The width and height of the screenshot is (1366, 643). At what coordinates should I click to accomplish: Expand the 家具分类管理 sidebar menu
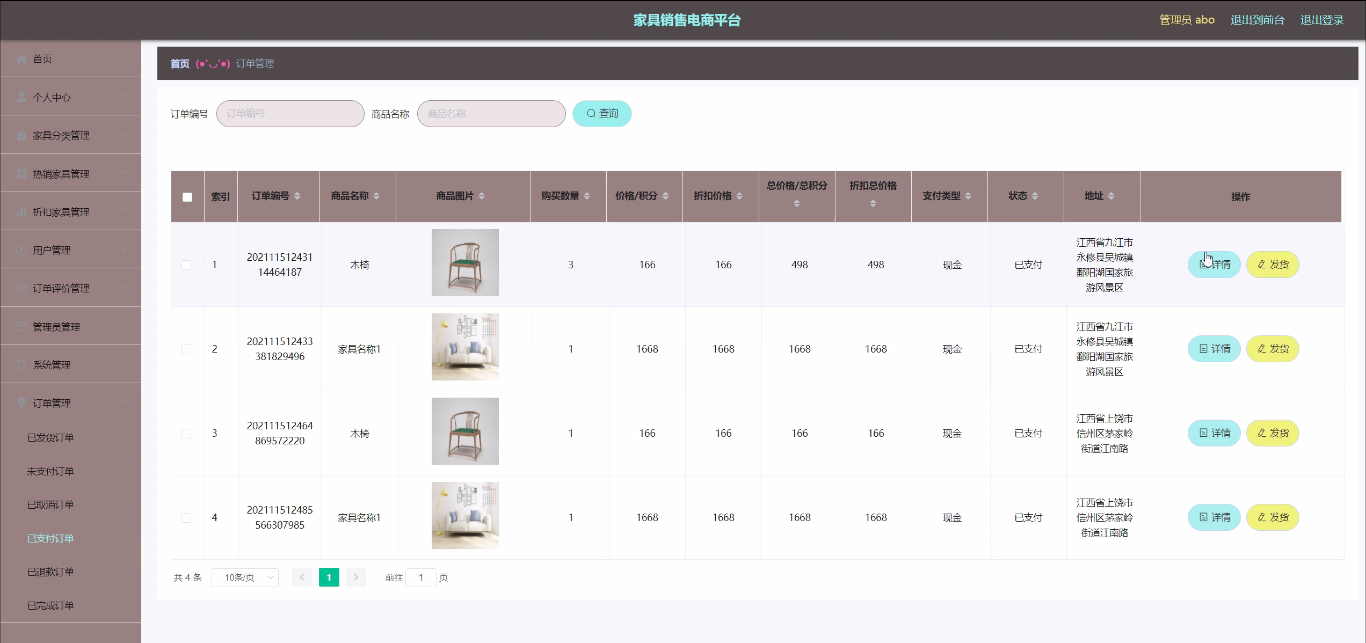coord(70,136)
